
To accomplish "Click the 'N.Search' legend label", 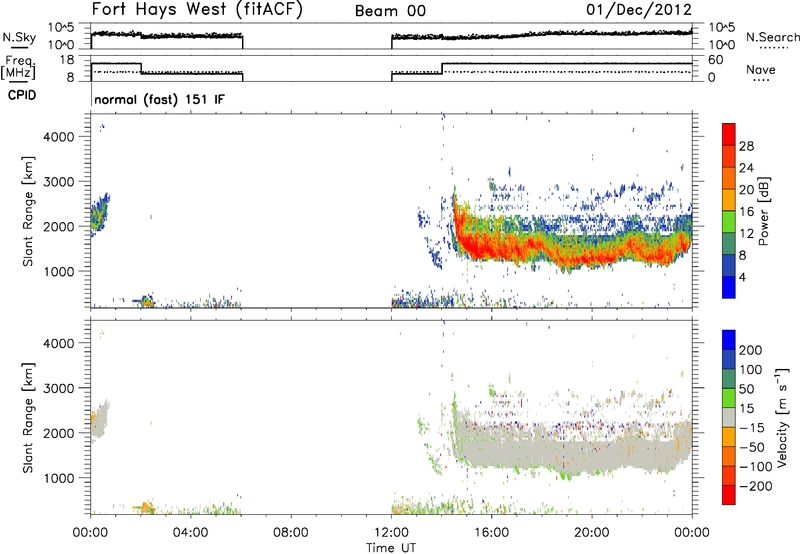I will click(773, 37).
